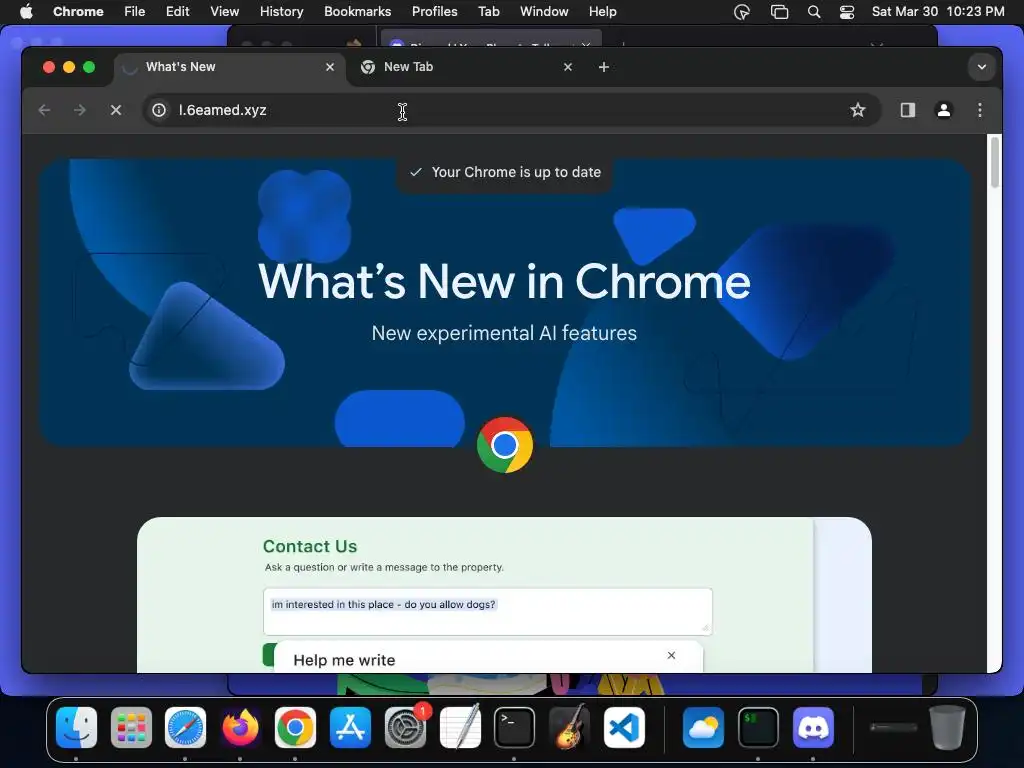Toggle the Chrome side panel
Screen dimensions: 1024x768
coord(908,110)
